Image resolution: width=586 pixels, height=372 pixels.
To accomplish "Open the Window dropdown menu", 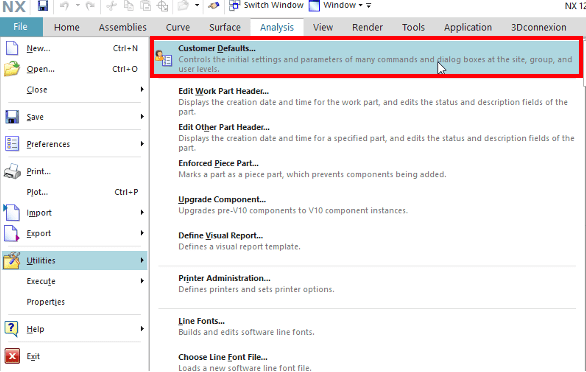I will coord(336,5).
